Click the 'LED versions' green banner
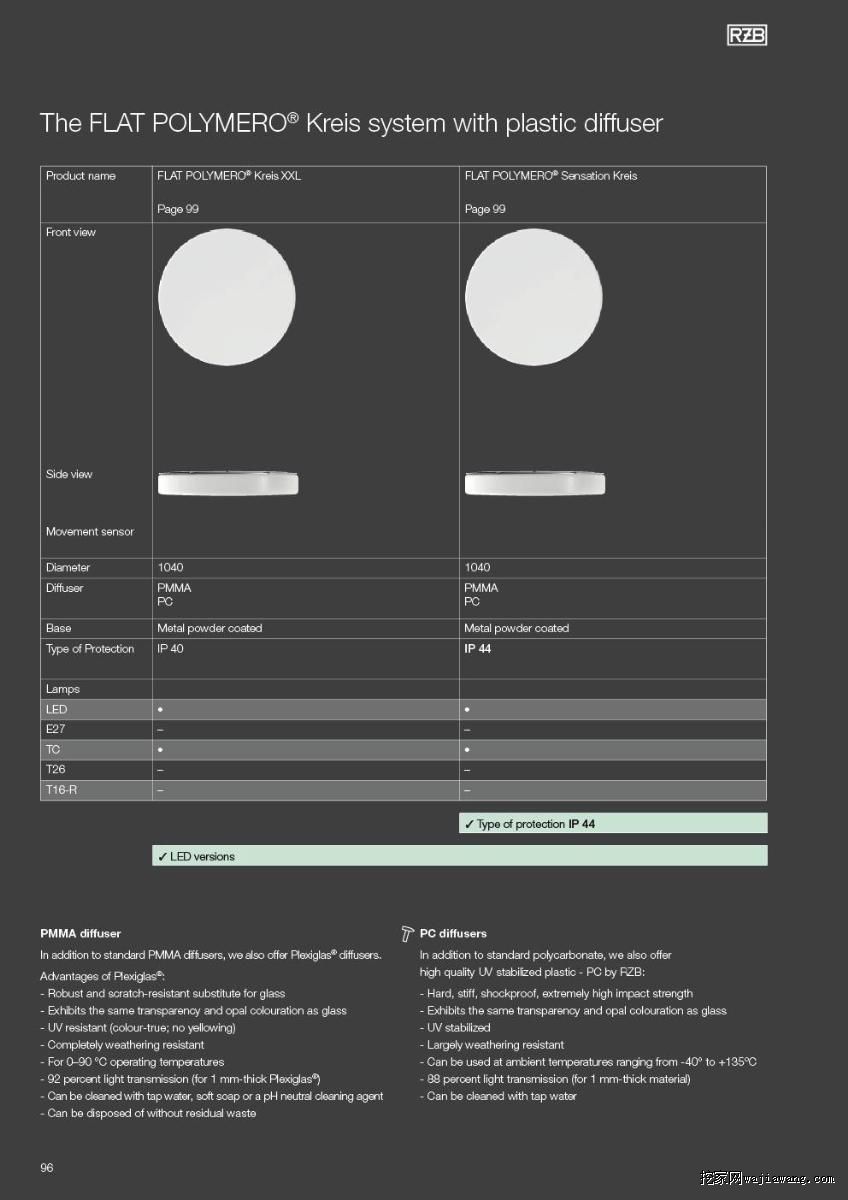848x1200 pixels. [x=460, y=856]
